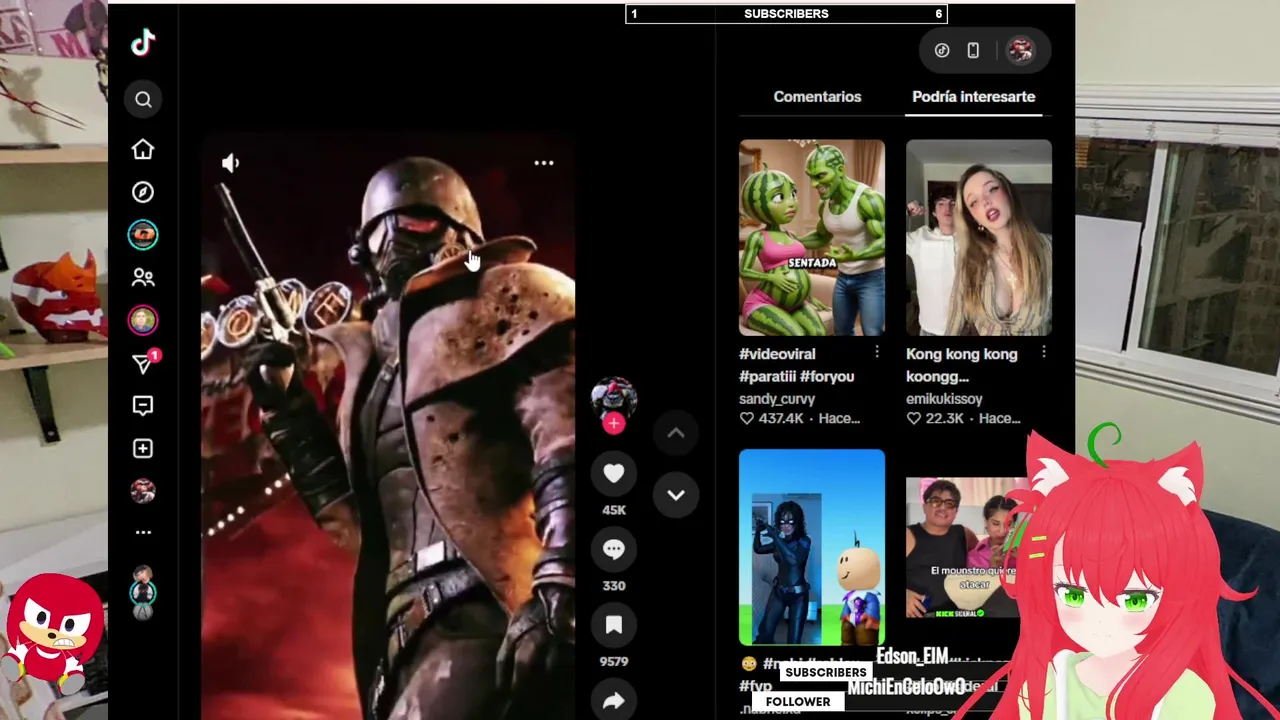Screen dimensions: 1280x720
Task: Click the Upload plus square icon
Action: pos(143,448)
